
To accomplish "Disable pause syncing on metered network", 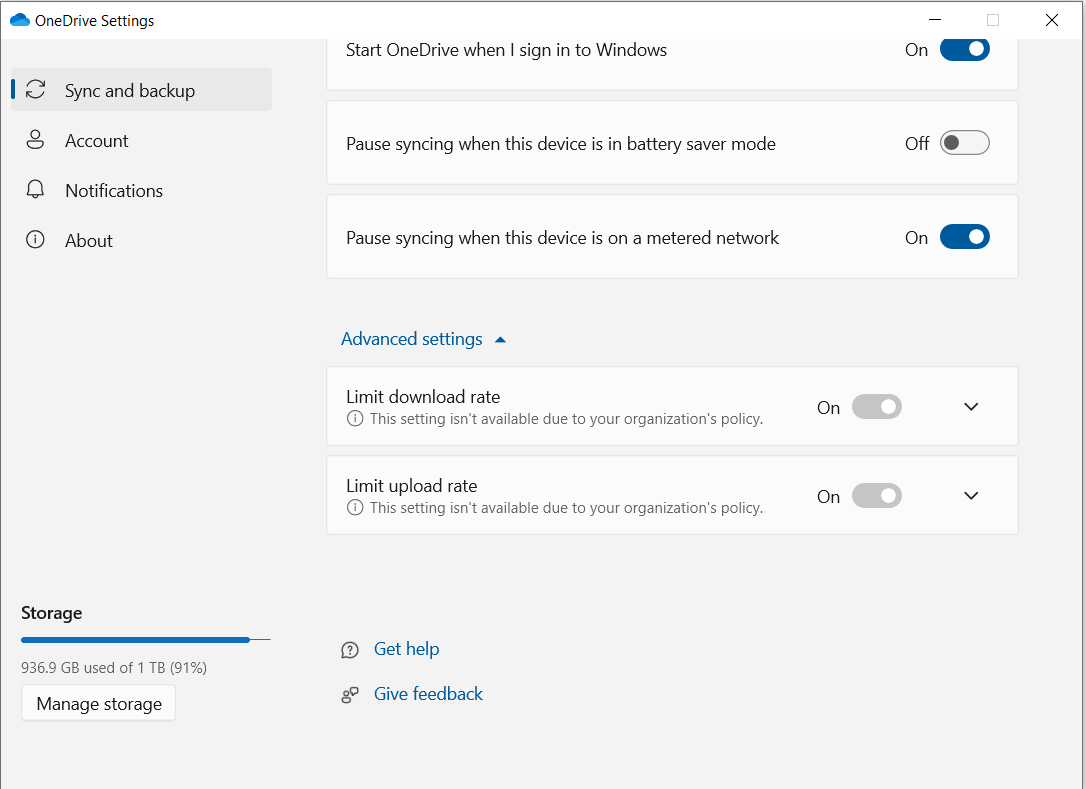I will pyautogui.click(x=964, y=237).
